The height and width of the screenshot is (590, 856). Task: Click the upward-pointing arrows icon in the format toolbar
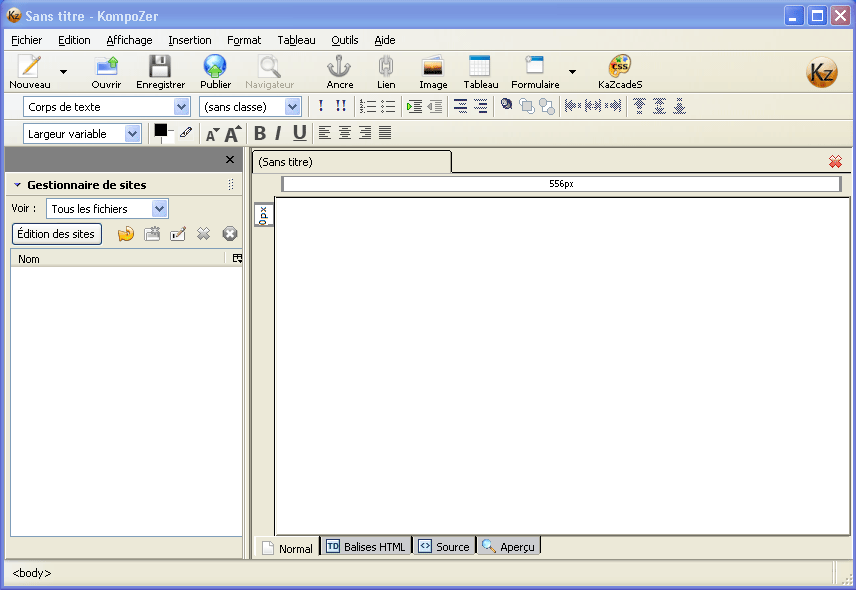[x=639, y=106]
